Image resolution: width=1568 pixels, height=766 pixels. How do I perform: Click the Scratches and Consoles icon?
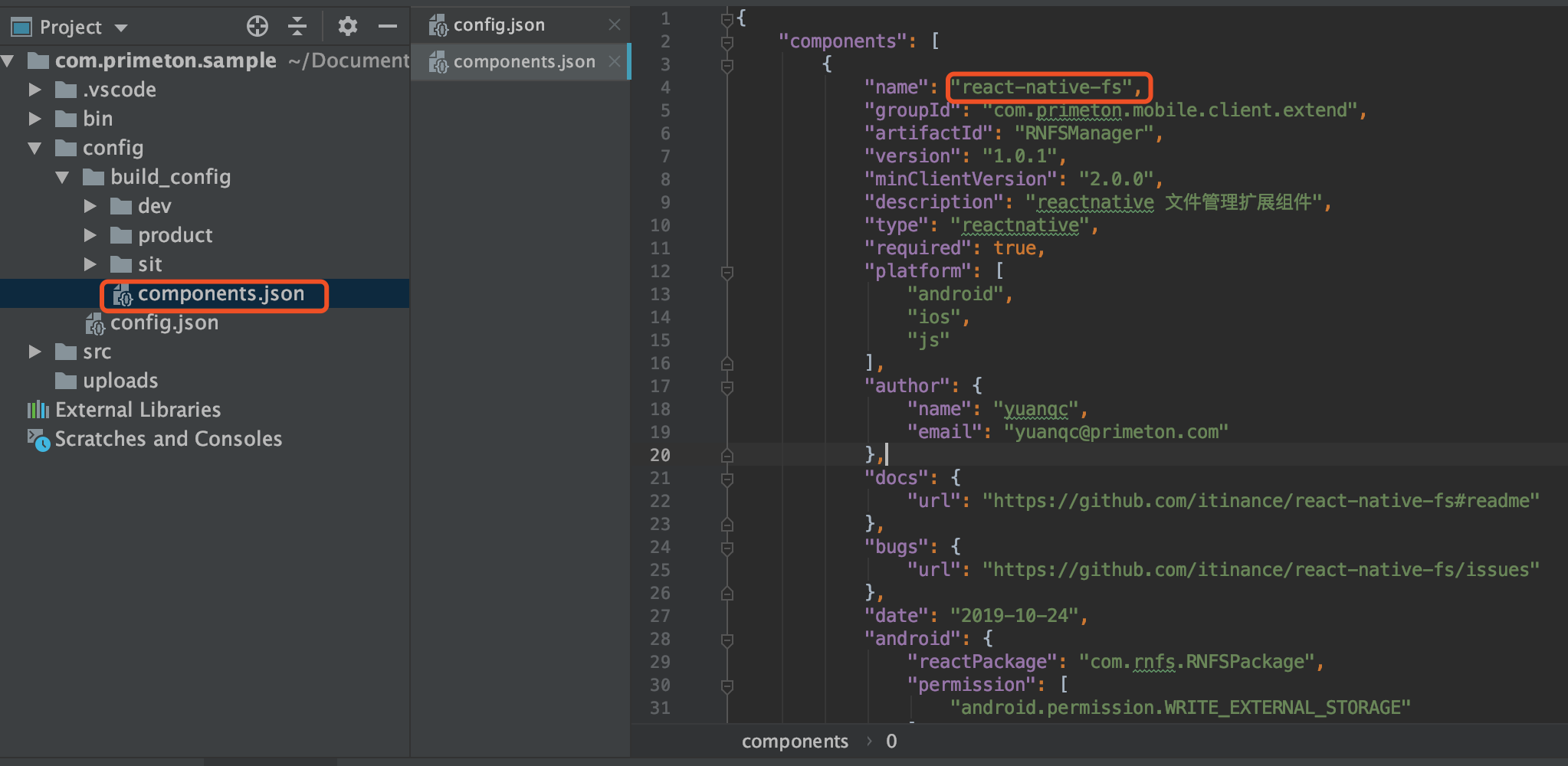coord(38,440)
